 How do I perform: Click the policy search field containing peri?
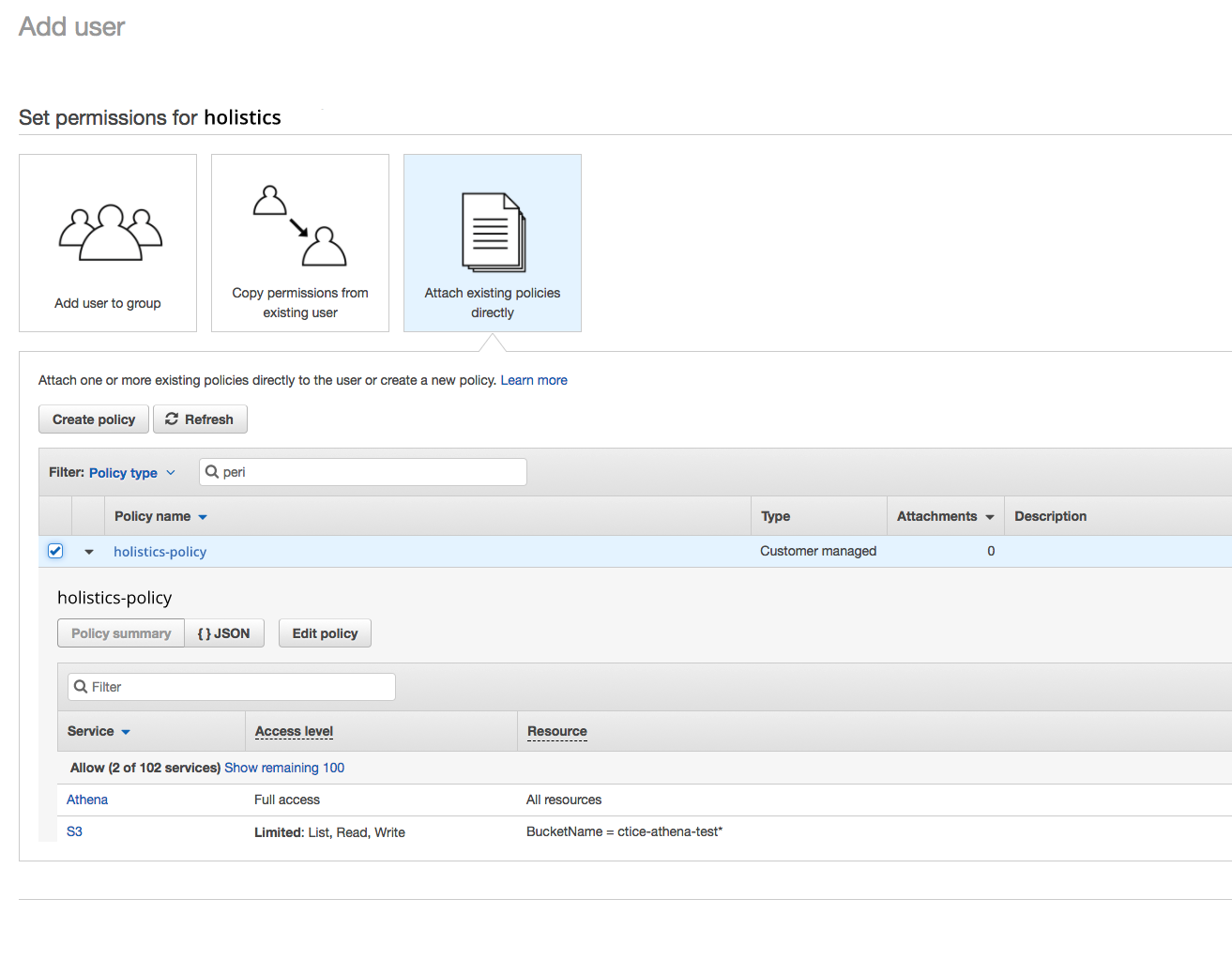point(363,472)
